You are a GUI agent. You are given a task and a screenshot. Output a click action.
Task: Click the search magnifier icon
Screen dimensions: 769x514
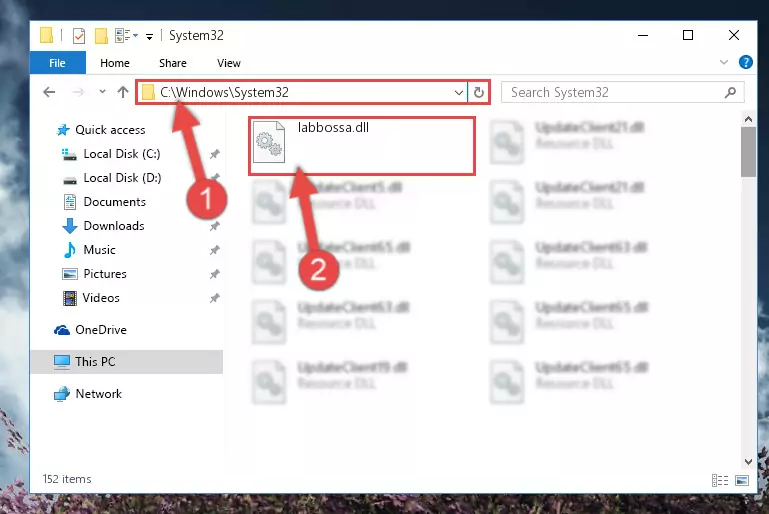pyautogui.click(x=730, y=92)
